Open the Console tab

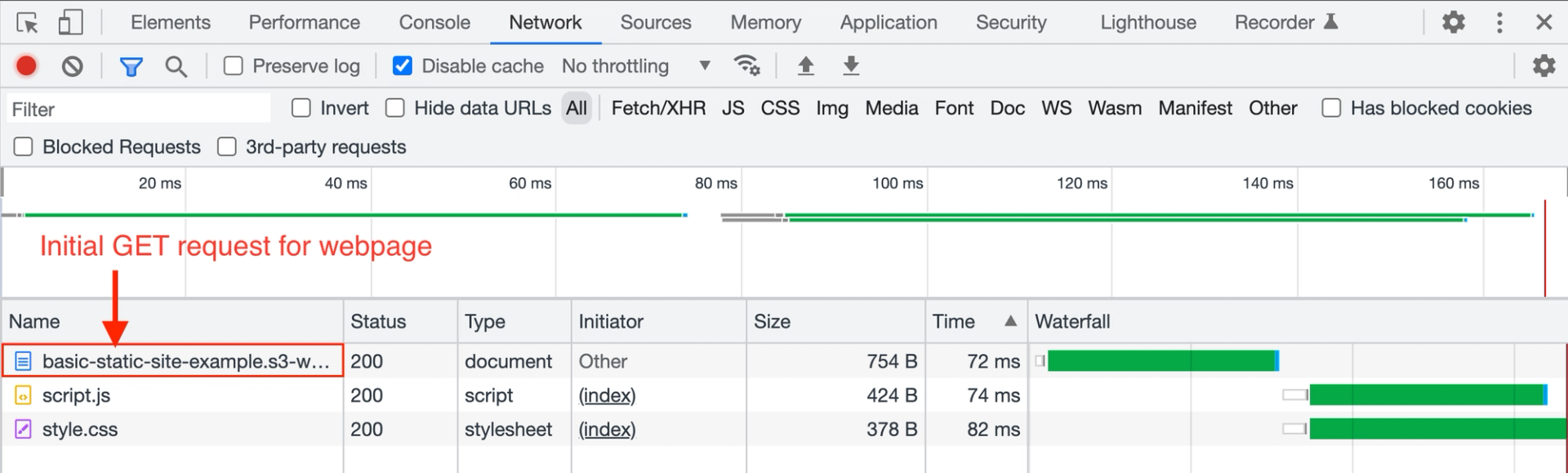434,22
